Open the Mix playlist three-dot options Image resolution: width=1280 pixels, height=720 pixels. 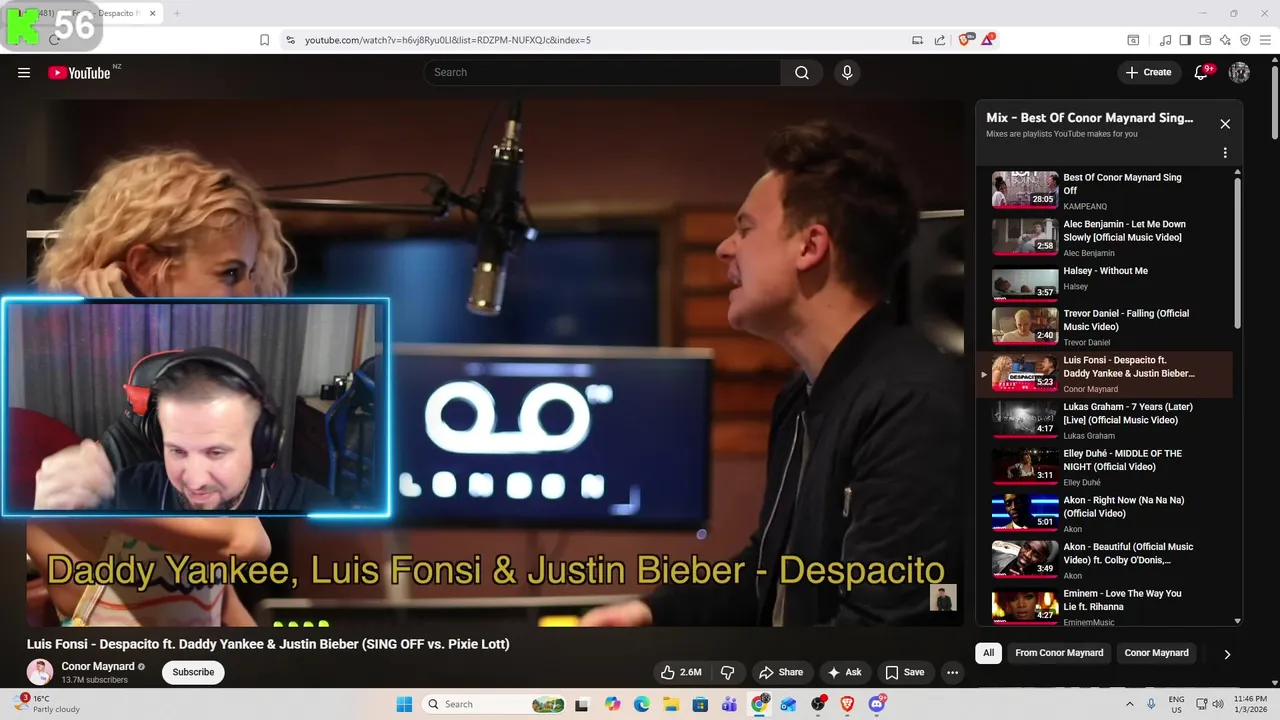pos(1225,153)
